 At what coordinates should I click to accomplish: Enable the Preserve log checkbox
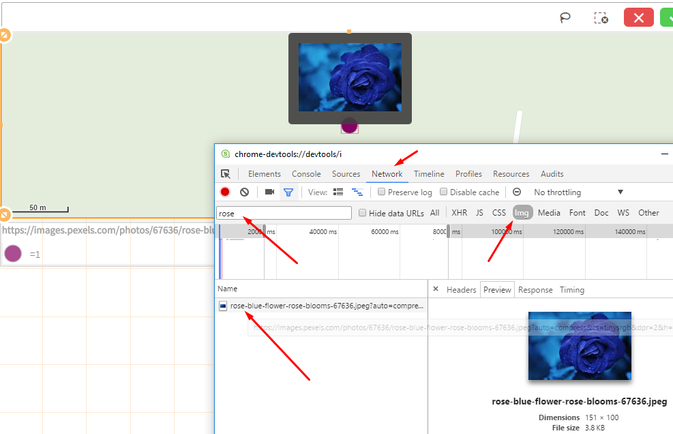pyautogui.click(x=381, y=191)
